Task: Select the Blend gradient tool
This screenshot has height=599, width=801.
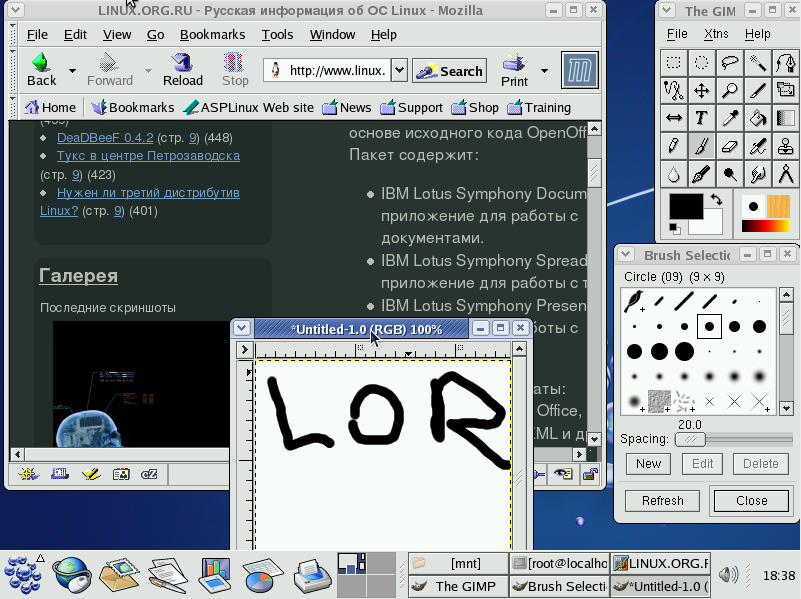Action: (x=786, y=118)
